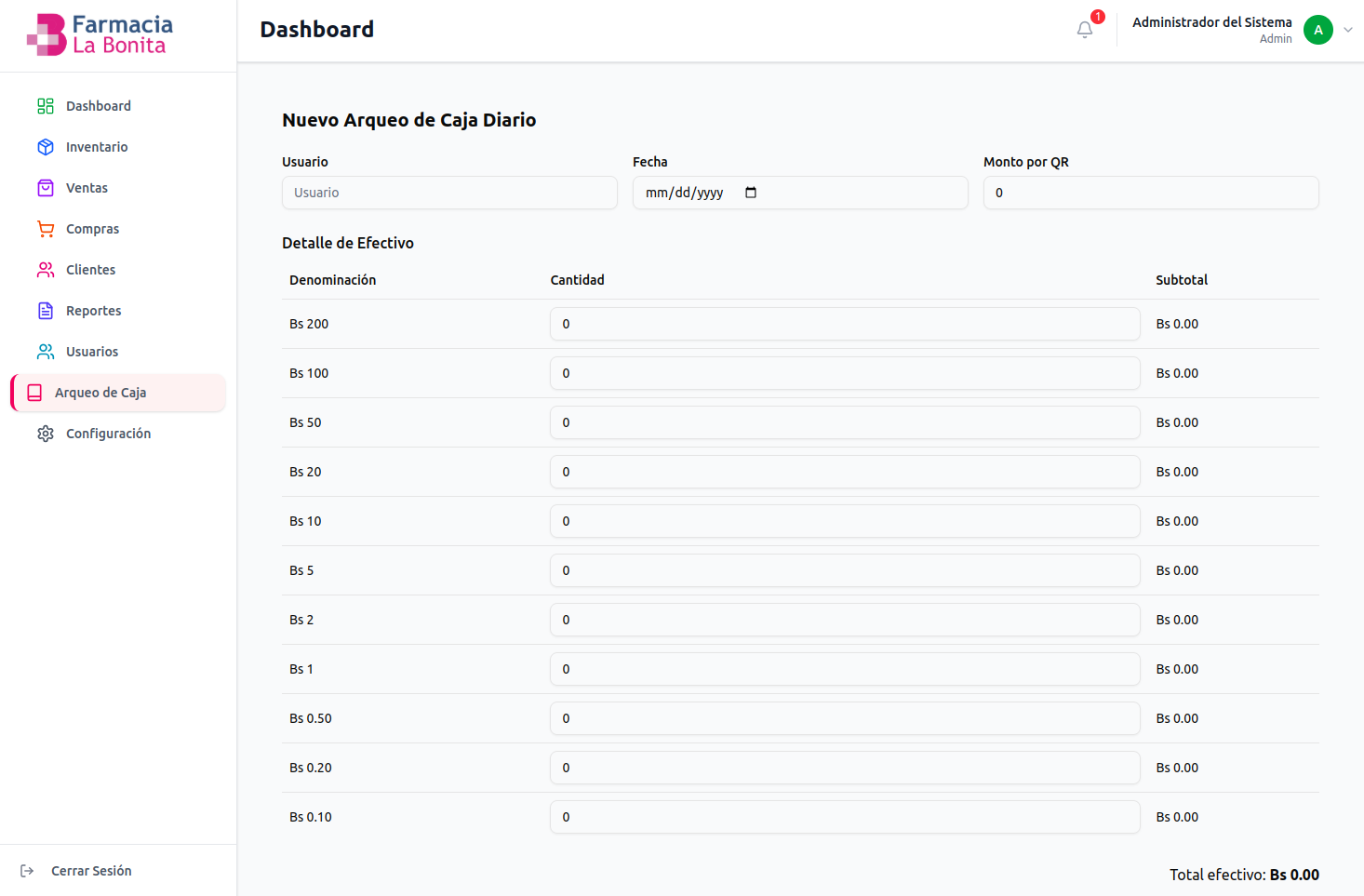Open the calendar picker in Fecha field

751,193
